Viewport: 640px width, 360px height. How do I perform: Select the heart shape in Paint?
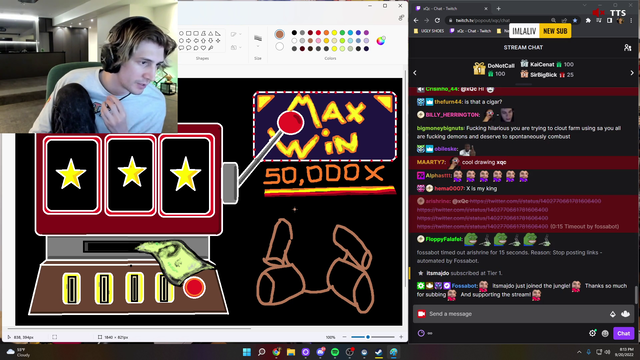[x=203, y=48]
